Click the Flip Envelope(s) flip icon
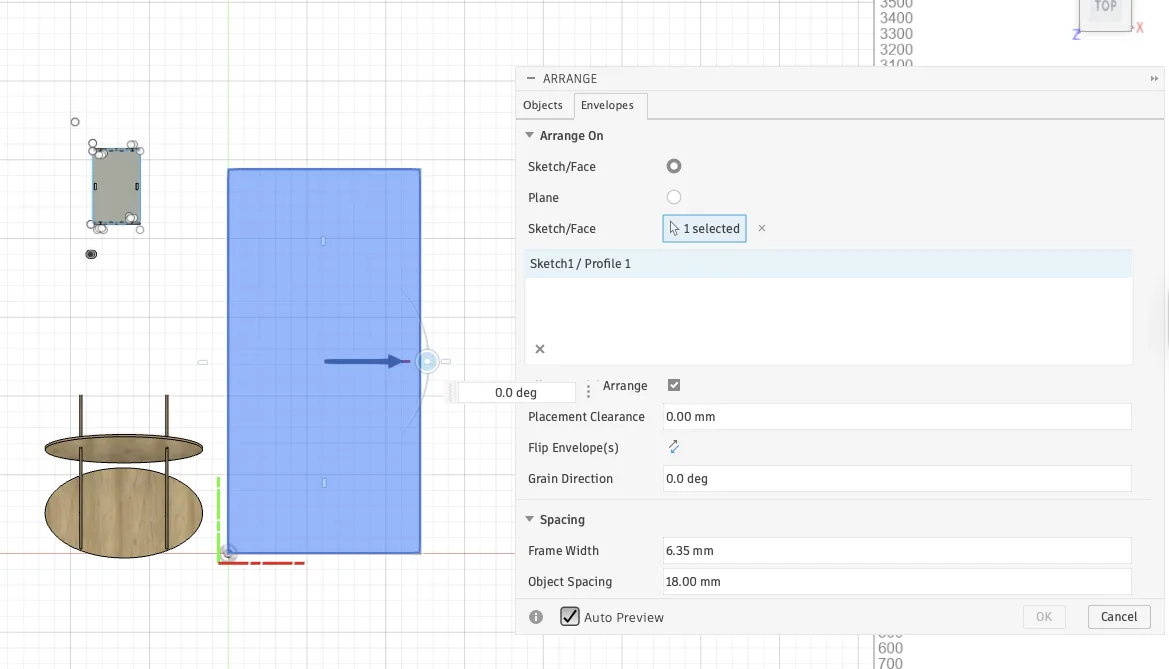Screen dimensions: 1169x669 [x=673, y=447]
